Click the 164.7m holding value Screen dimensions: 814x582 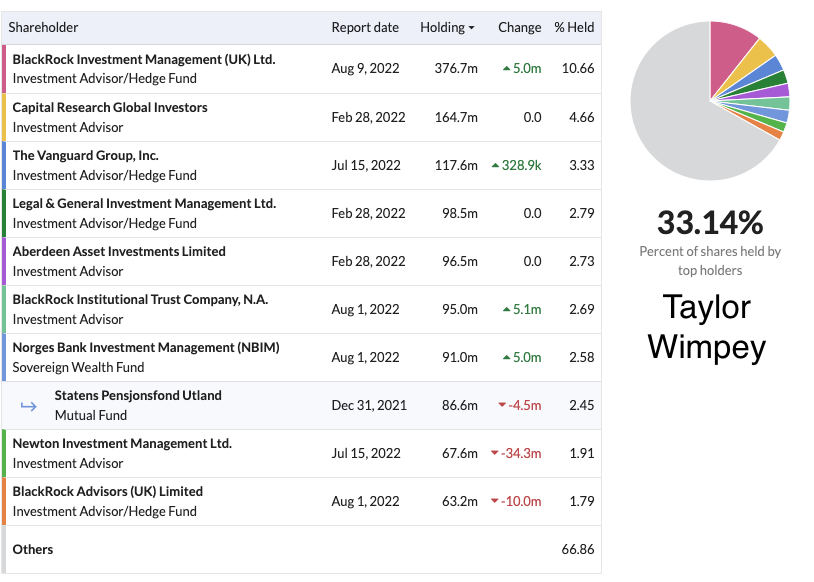456,117
